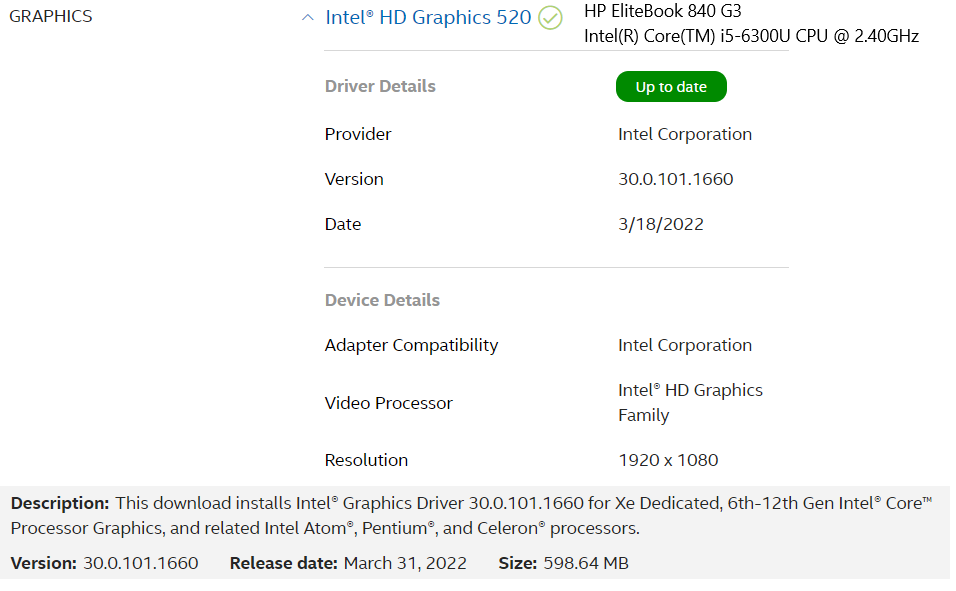Click the Size 598.64 MB text
Image resolution: width=956 pixels, height=591 pixels.
point(563,563)
